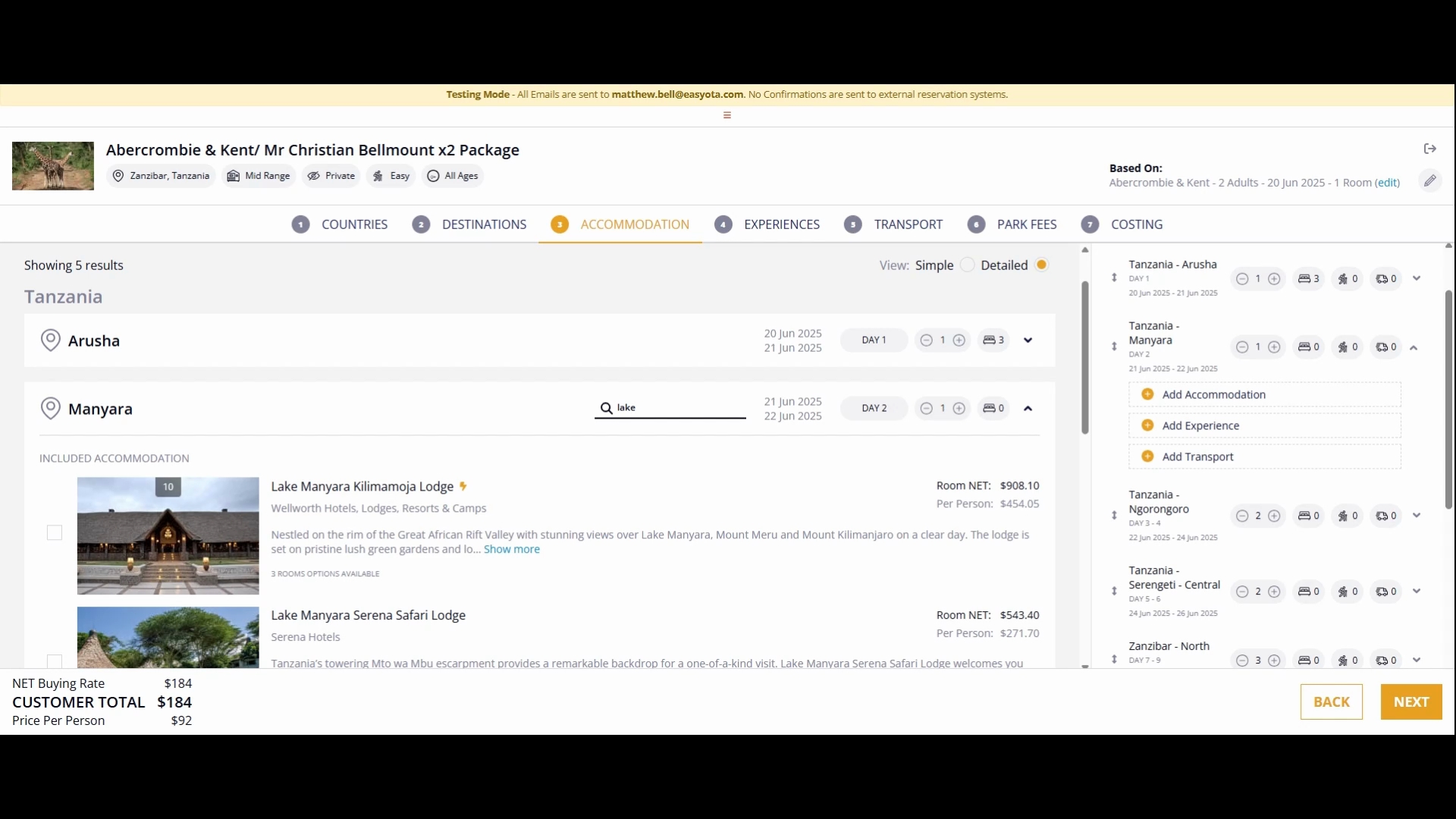Screen dimensions: 1456x819
Task: Select the Detailed view radio button
Action: tap(1042, 265)
